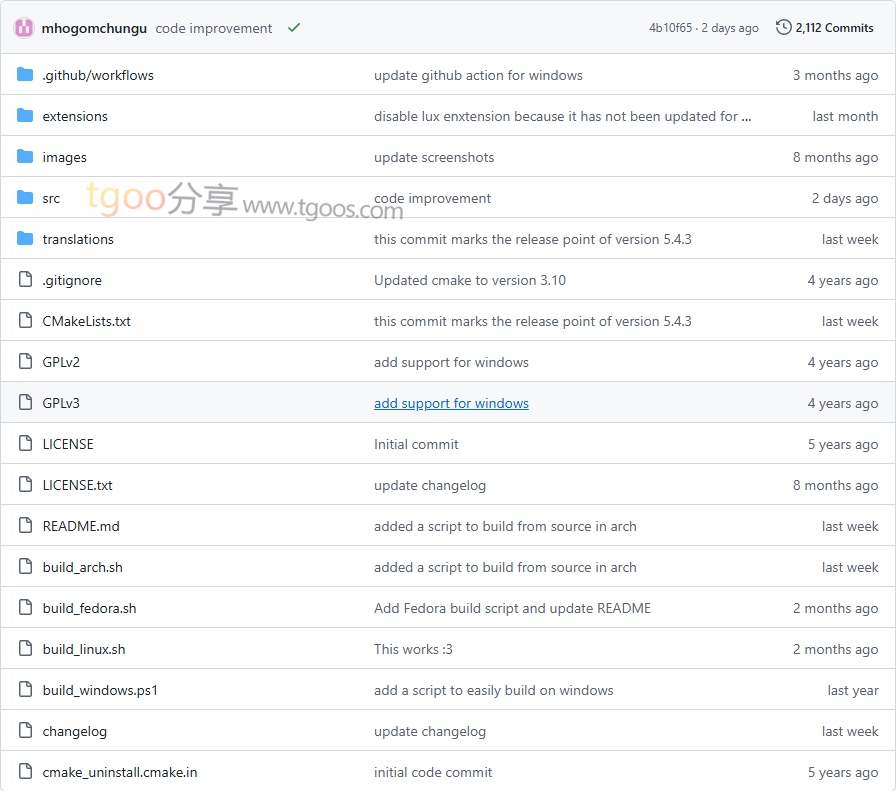Click the file icon next to build_windows.ps1
This screenshot has height=792, width=896.
click(x=25, y=690)
